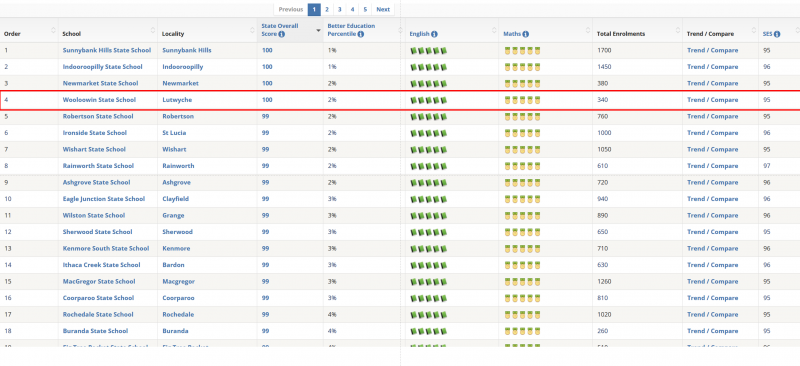Click Maths rating icons for Ashgrove State School

(x=522, y=182)
